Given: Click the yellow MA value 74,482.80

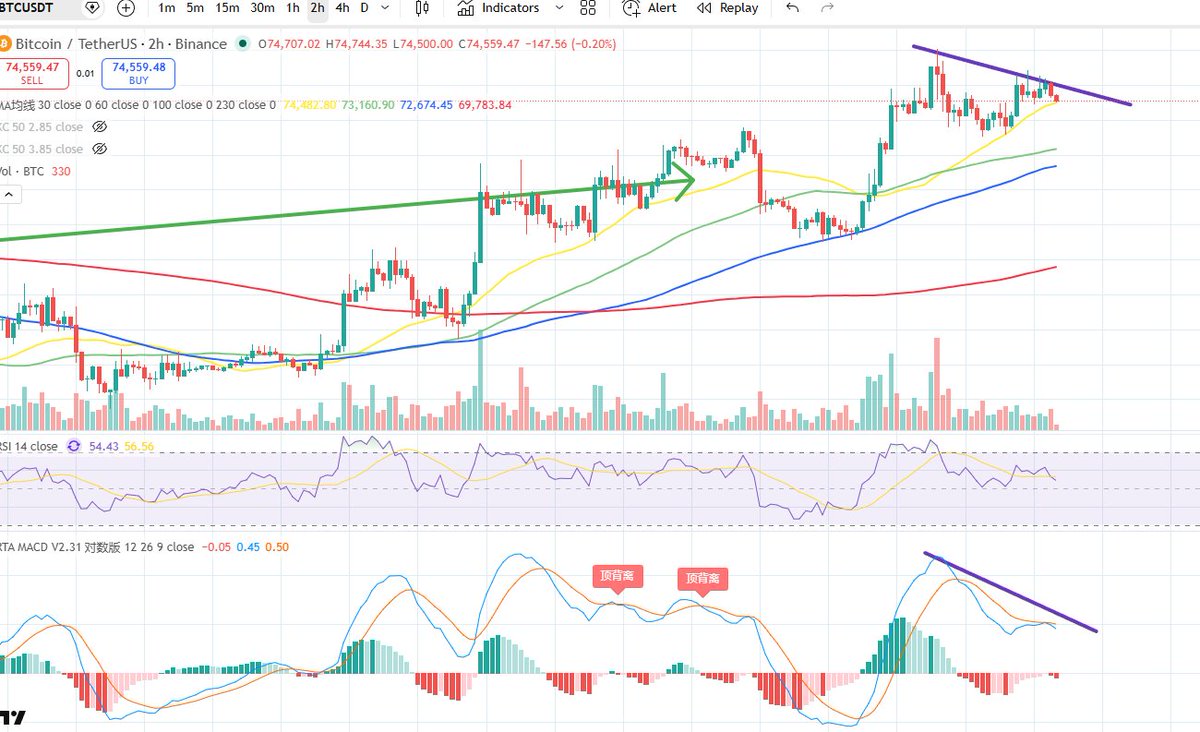Looking at the screenshot, I should click(310, 105).
